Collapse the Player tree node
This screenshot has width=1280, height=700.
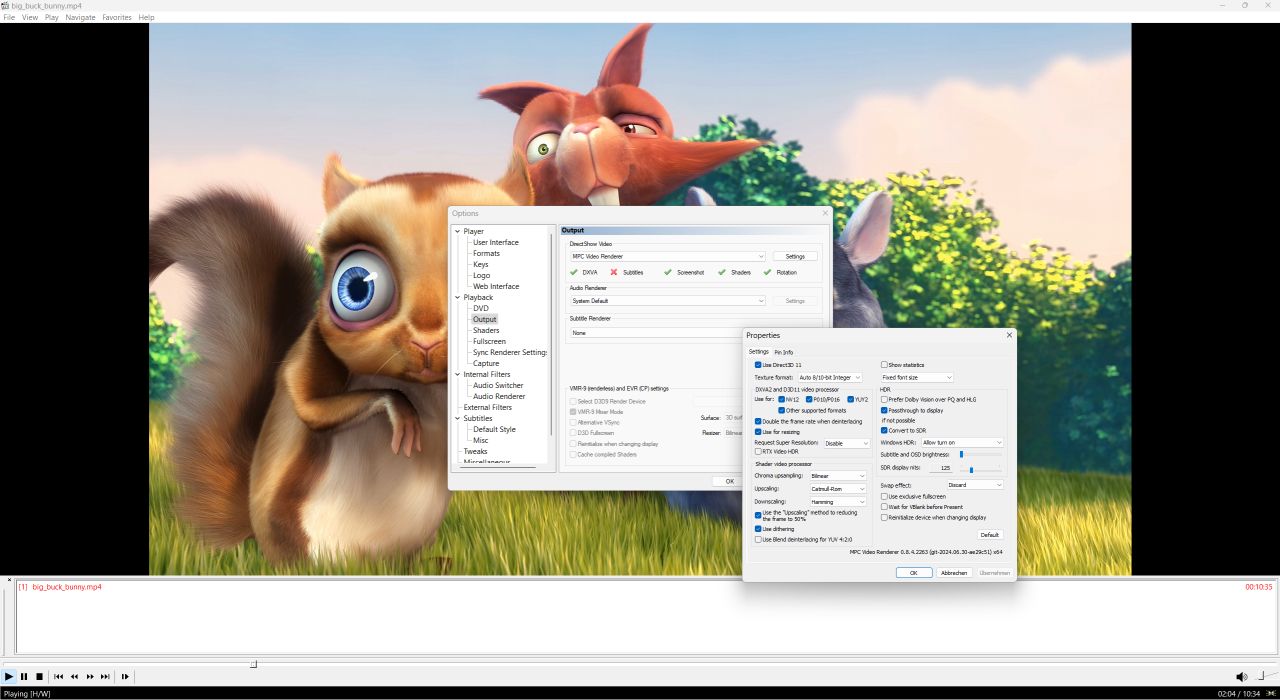click(x=458, y=231)
